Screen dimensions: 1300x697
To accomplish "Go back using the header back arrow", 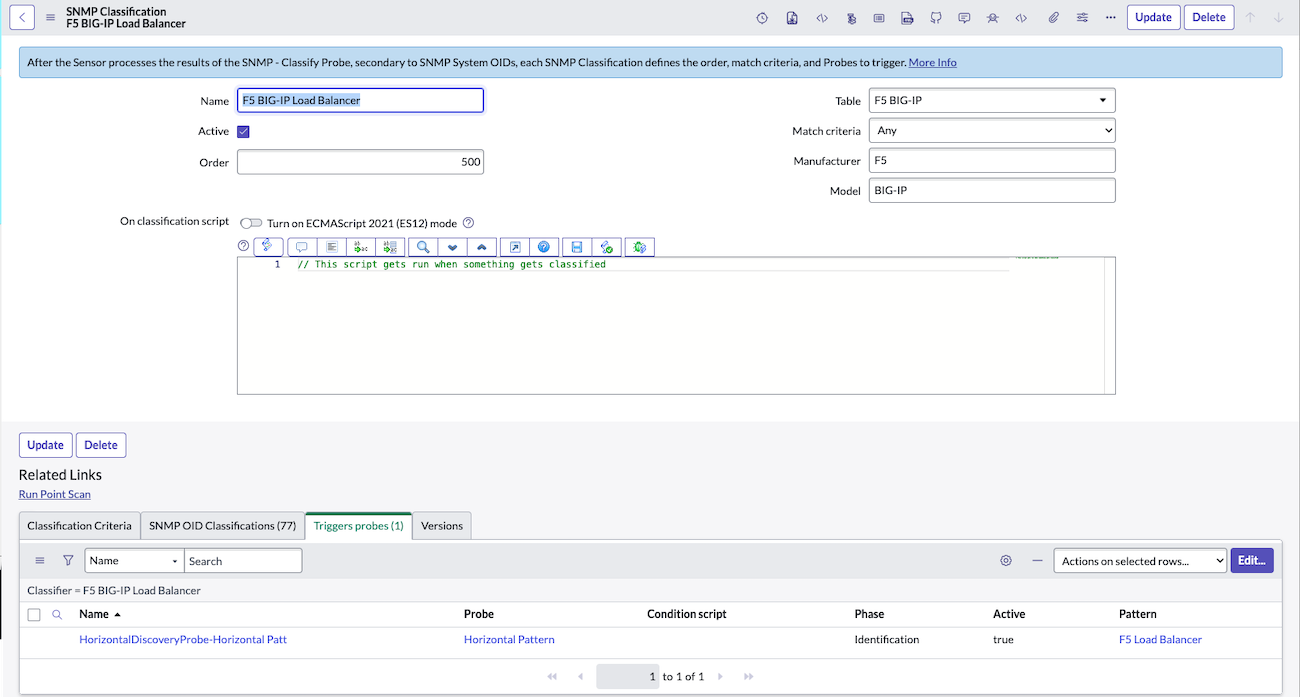I will pos(22,17).
